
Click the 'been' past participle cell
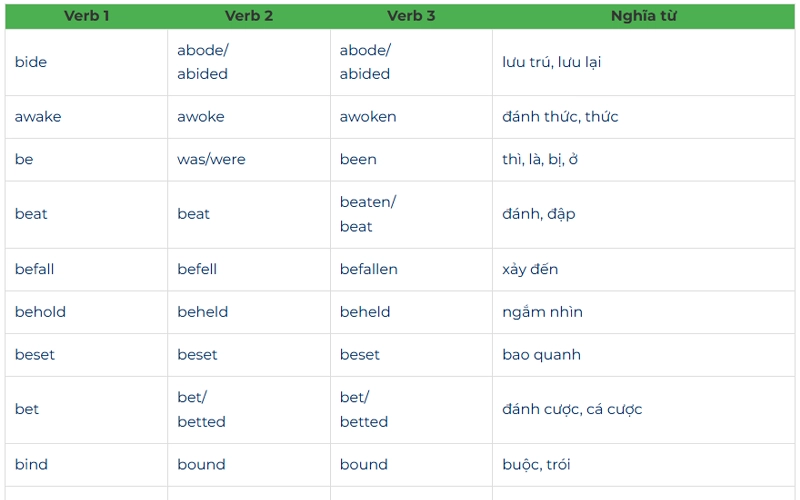[x=411, y=160]
